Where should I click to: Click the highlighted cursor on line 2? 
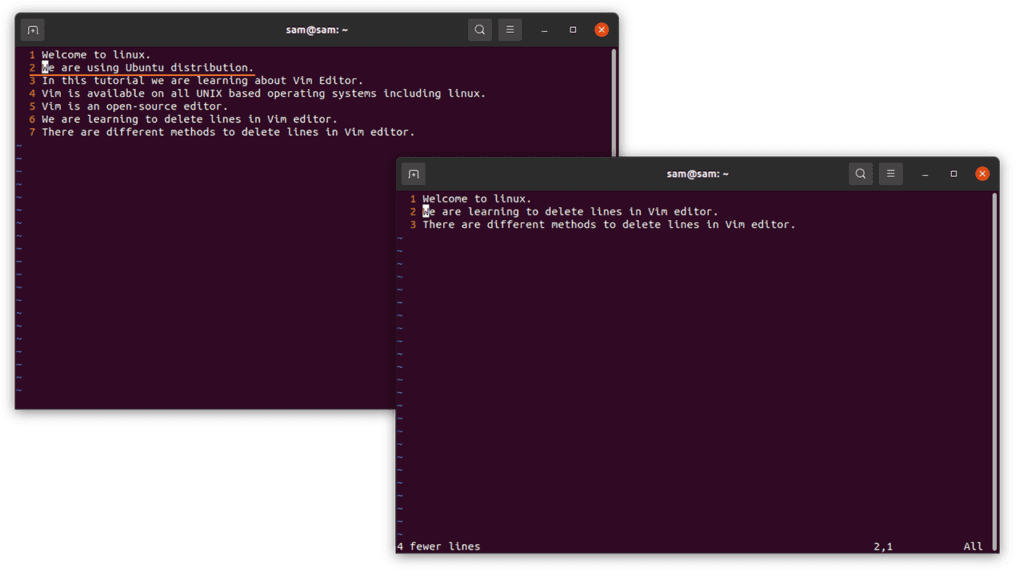click(x=424, y=211)
